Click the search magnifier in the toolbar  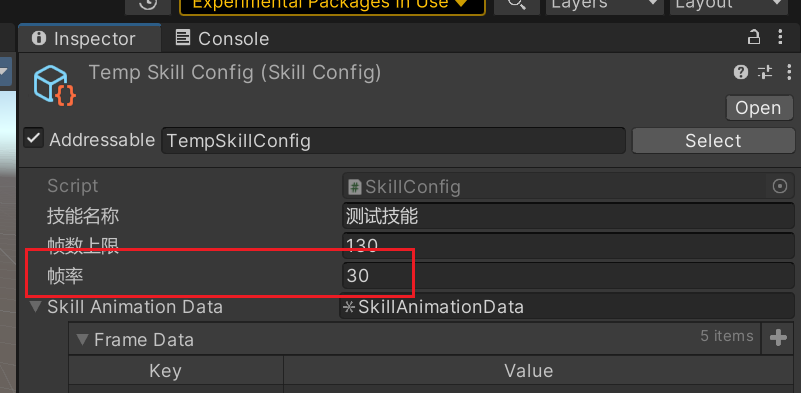tap(517, 4)
